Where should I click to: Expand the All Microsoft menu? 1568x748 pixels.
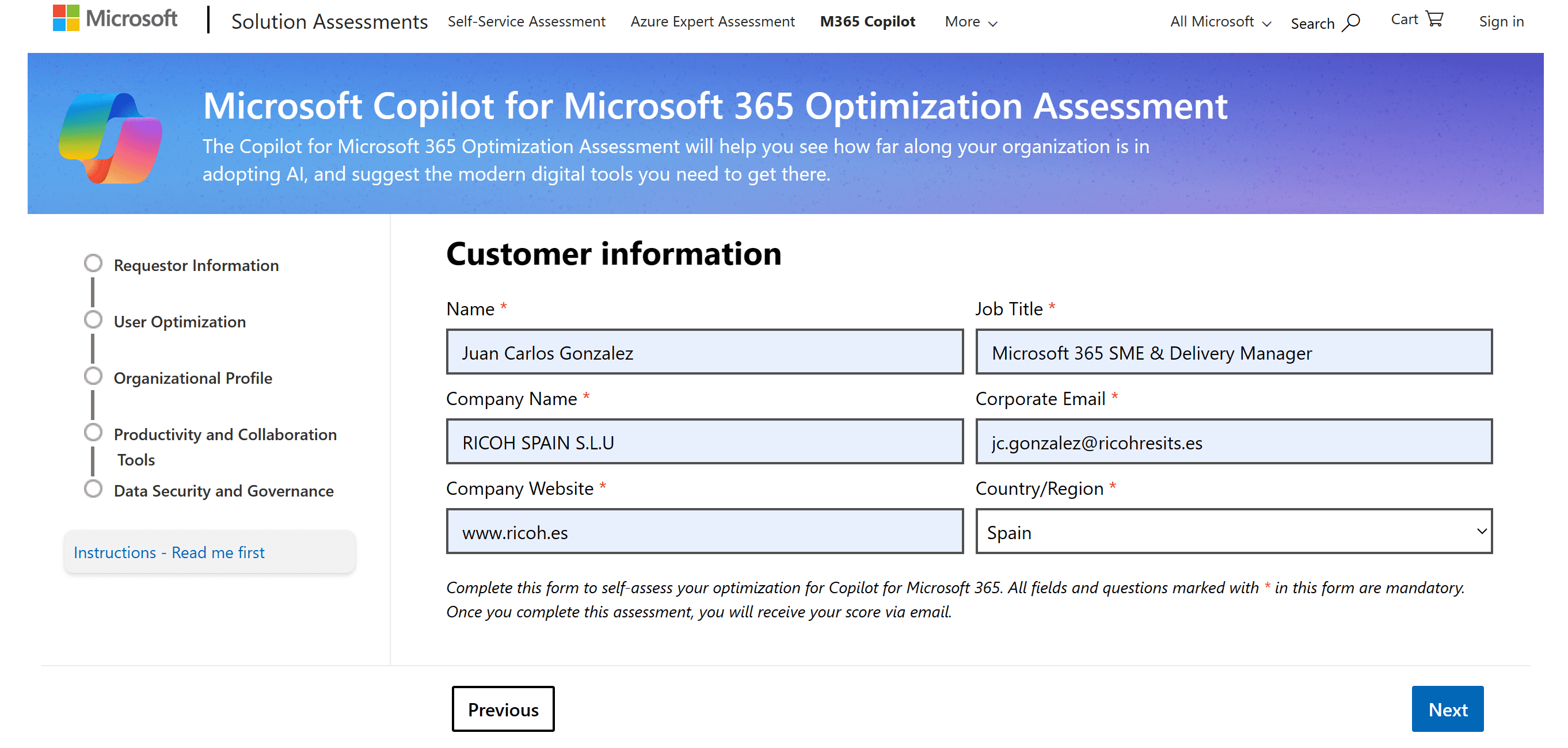click(x=1220, y=22)
